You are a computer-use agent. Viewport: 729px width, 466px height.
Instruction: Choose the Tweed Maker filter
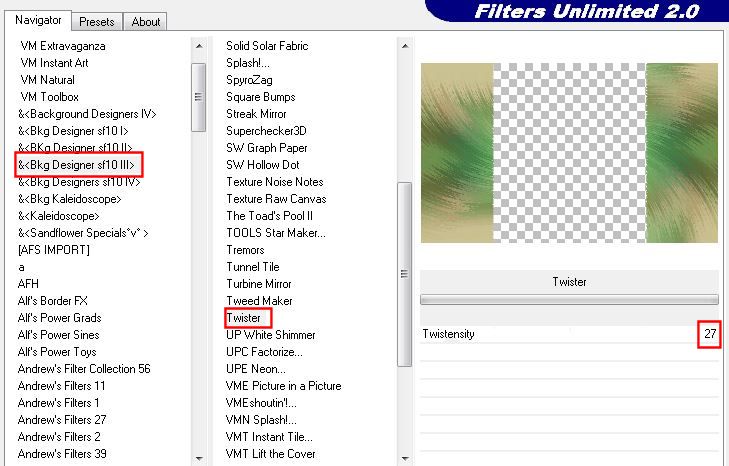(x=259, y=301)
